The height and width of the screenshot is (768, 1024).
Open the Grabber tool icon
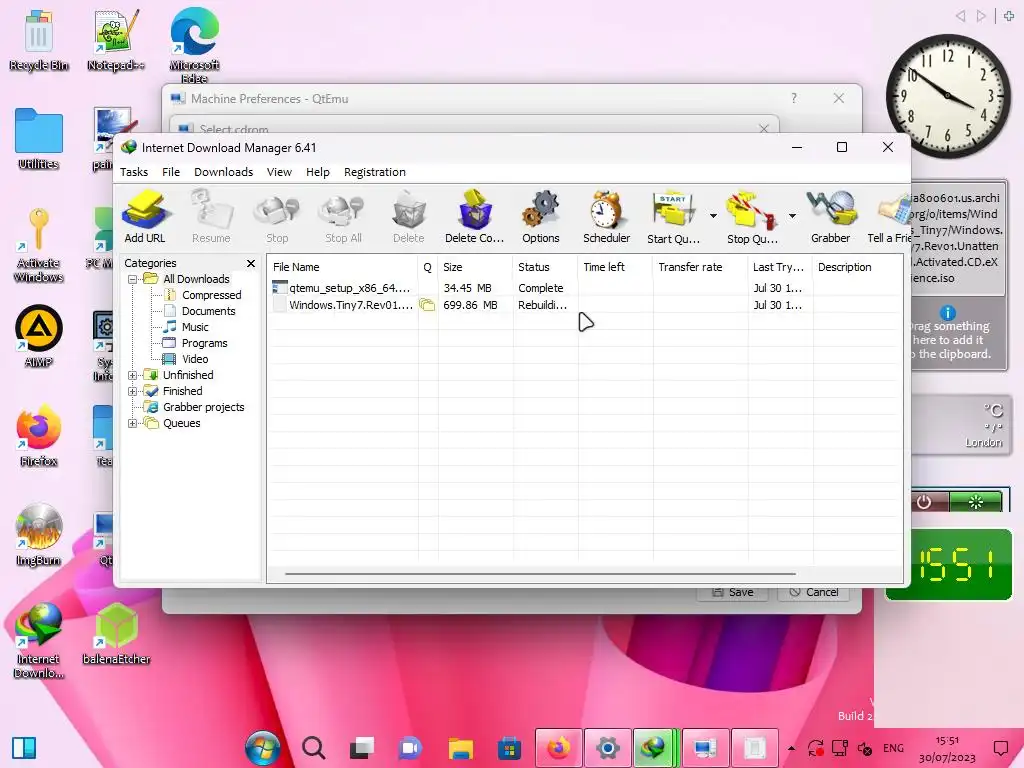pyautogui.click(x=831, y=217)
